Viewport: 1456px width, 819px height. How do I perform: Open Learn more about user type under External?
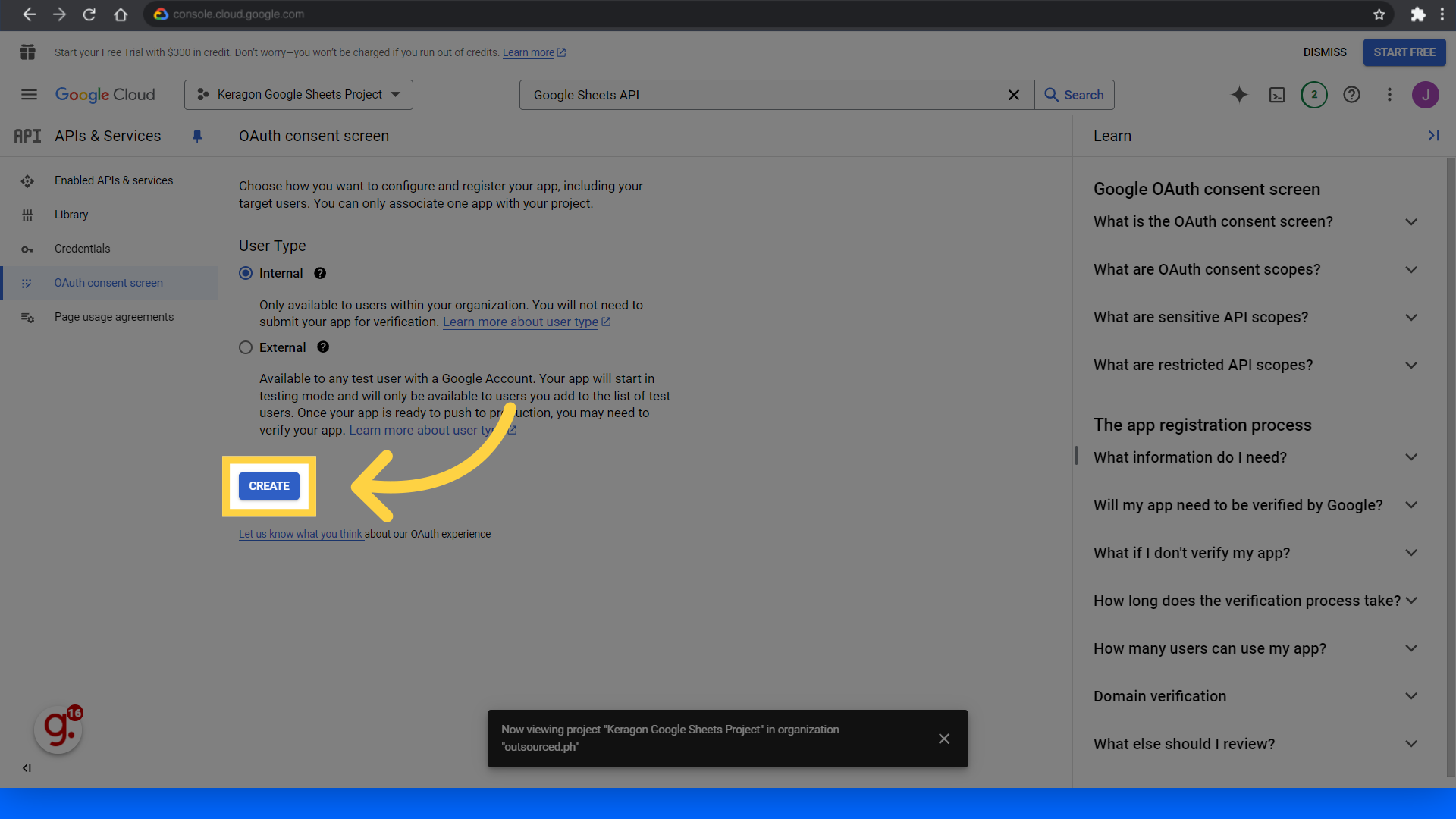tap(432, 431)
